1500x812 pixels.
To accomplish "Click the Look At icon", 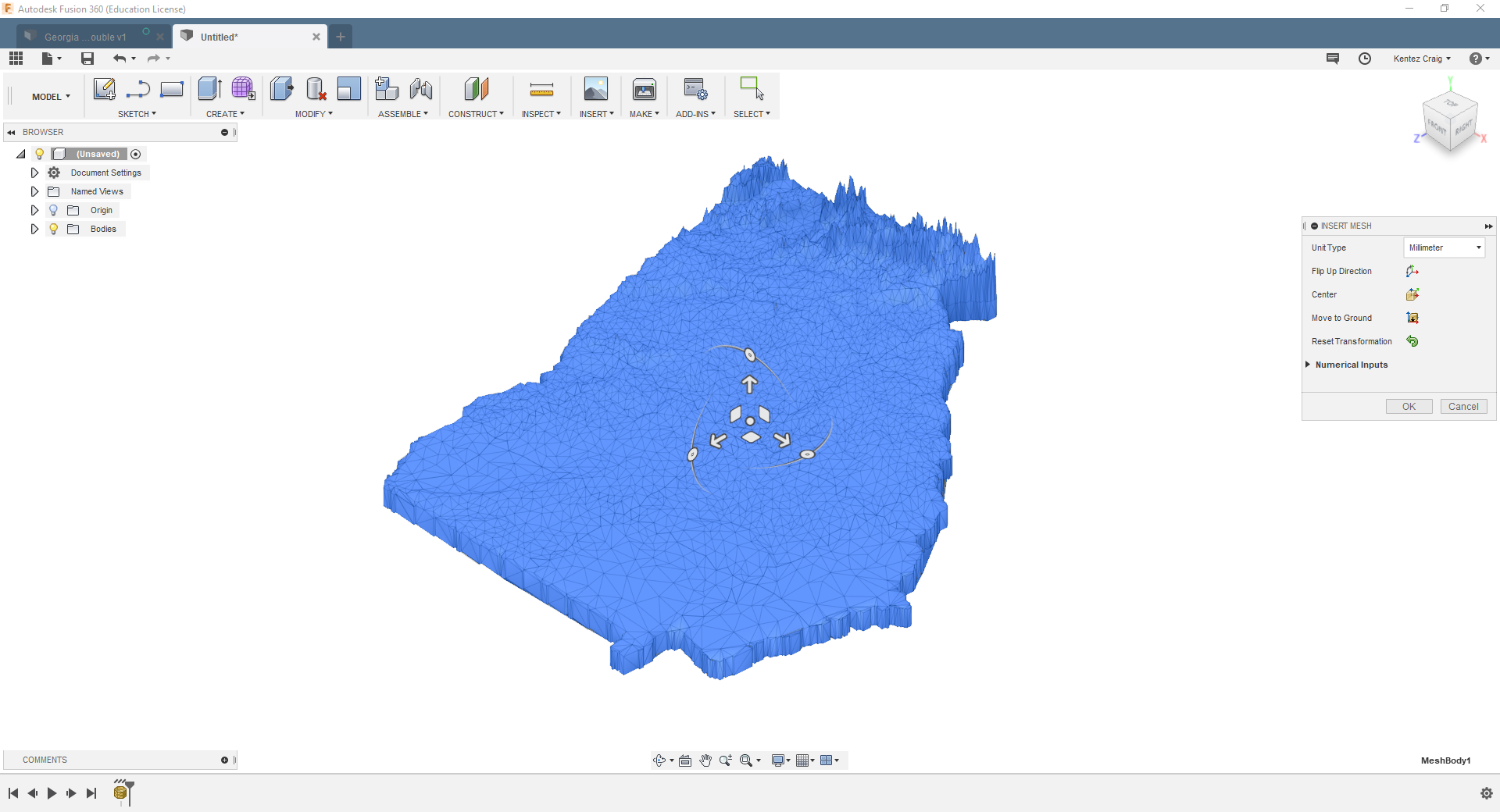I will (685, 760).
